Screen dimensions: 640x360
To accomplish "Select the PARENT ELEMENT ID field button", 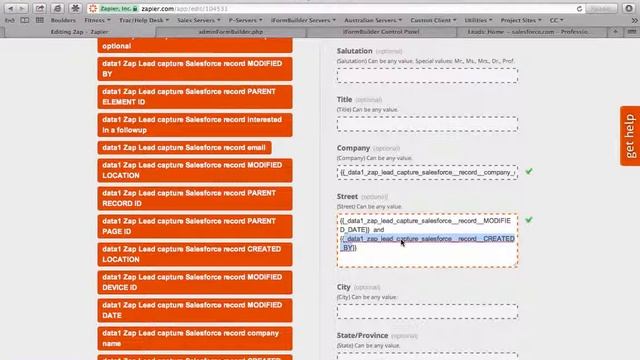I will point(195,97).
